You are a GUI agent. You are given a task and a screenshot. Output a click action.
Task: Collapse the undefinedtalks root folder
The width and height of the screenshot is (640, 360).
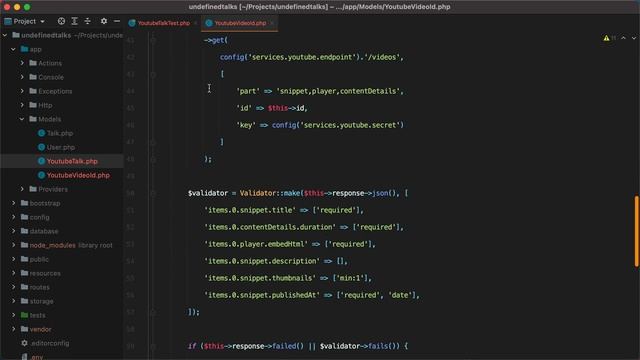pyautogui.click(x=5, y=36)
